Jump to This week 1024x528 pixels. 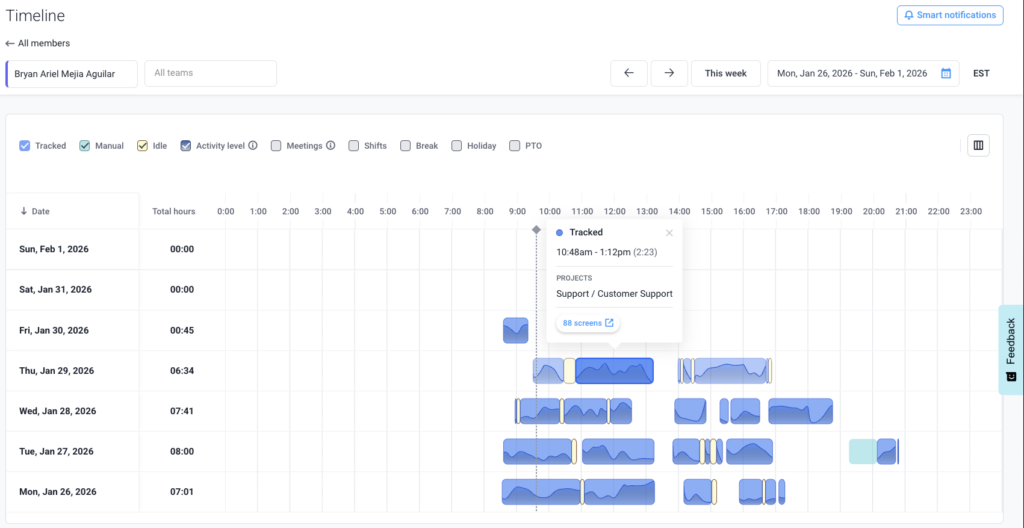pos(725,73)
